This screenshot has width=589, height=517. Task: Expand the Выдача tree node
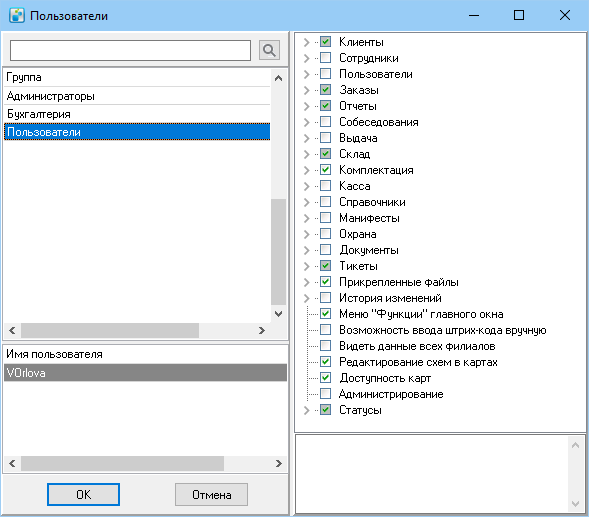pyautogui.click(x=307, y=138)
